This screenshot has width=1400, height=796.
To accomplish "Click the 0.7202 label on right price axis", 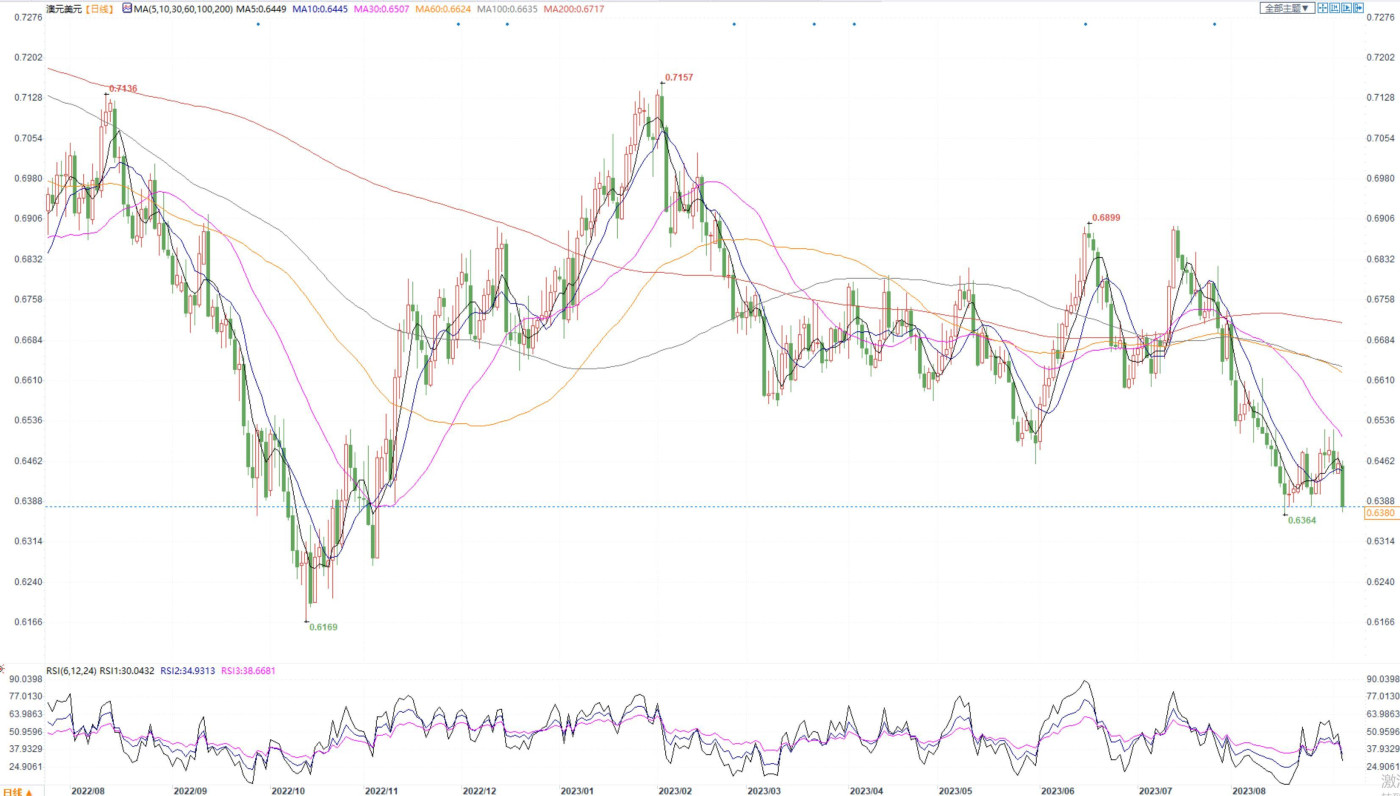I will click(1379, 57).
